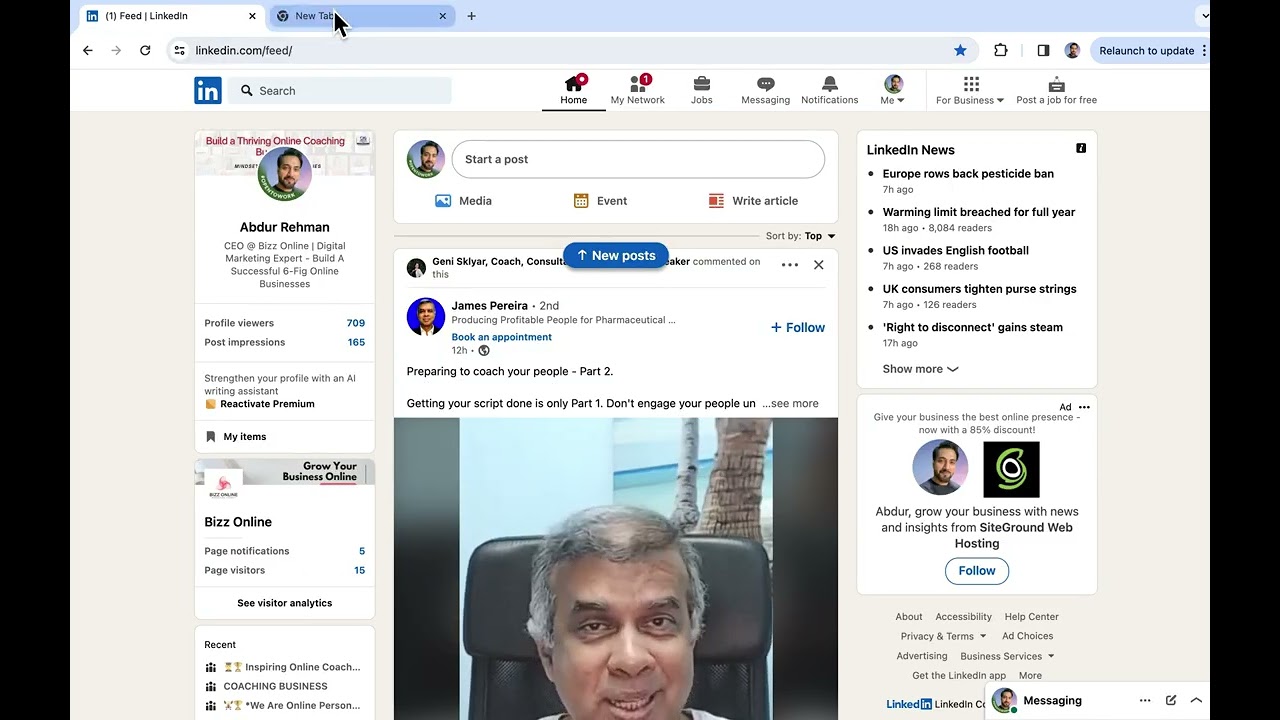Toggle the browser side panel icon
The width and height of the screenshot is (1280, 720).
[x=1043, y=50]
